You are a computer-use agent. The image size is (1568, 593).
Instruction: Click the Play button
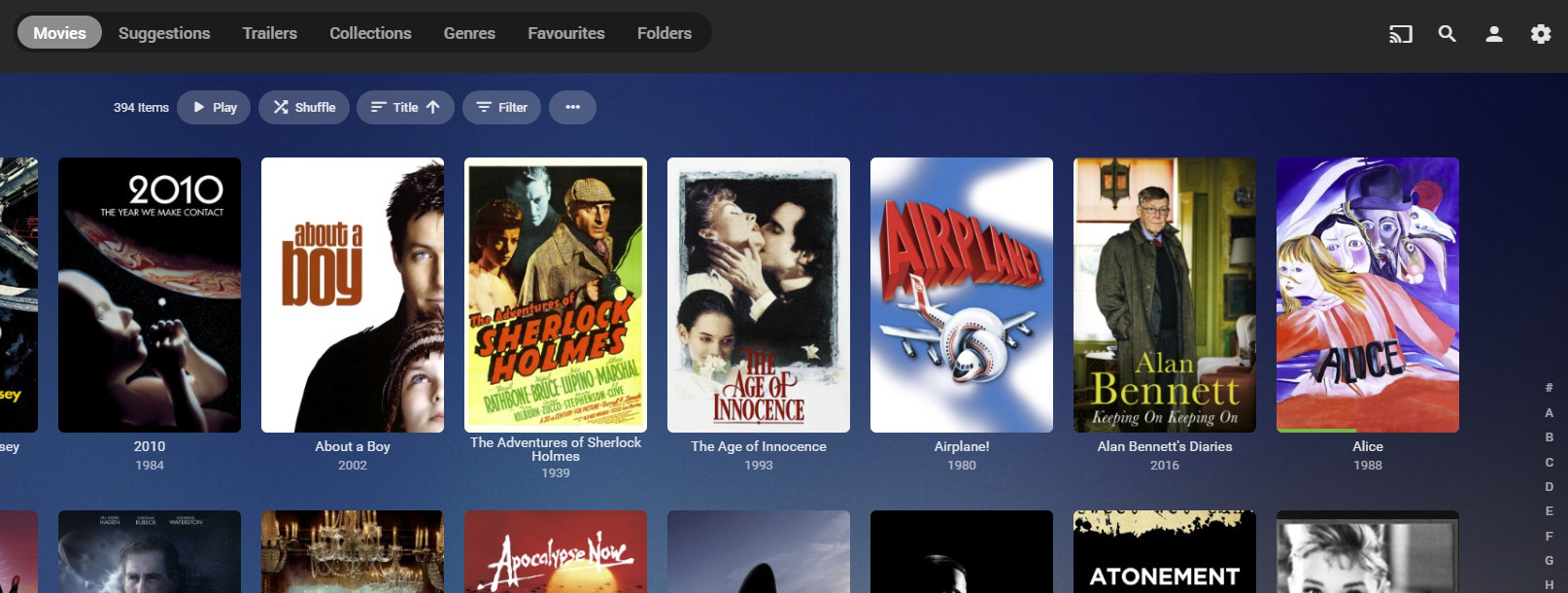pyautogui.click(x=215, y=107)
